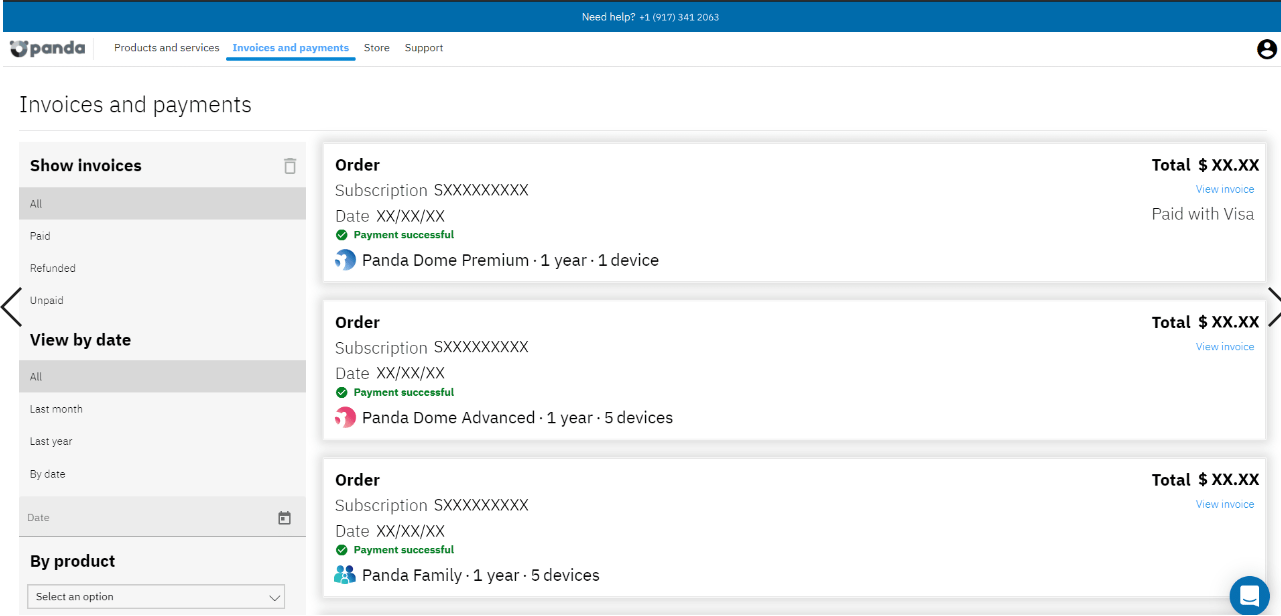The height and width of the screenshot is (616, 1281).
Task: View invoice for Panda Dome Premium order
Action: coord(1225,190)
